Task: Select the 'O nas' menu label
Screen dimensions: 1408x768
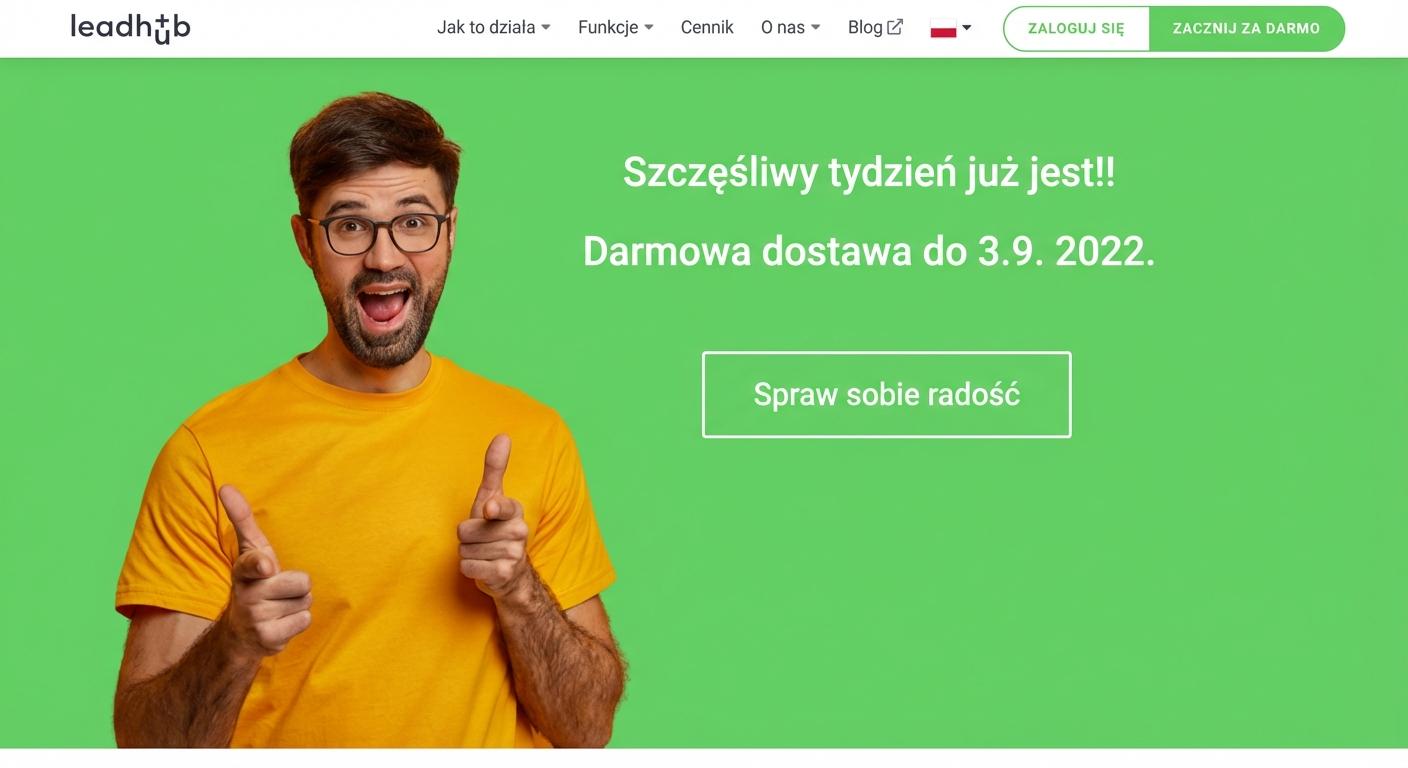Action: click(783, 28)
